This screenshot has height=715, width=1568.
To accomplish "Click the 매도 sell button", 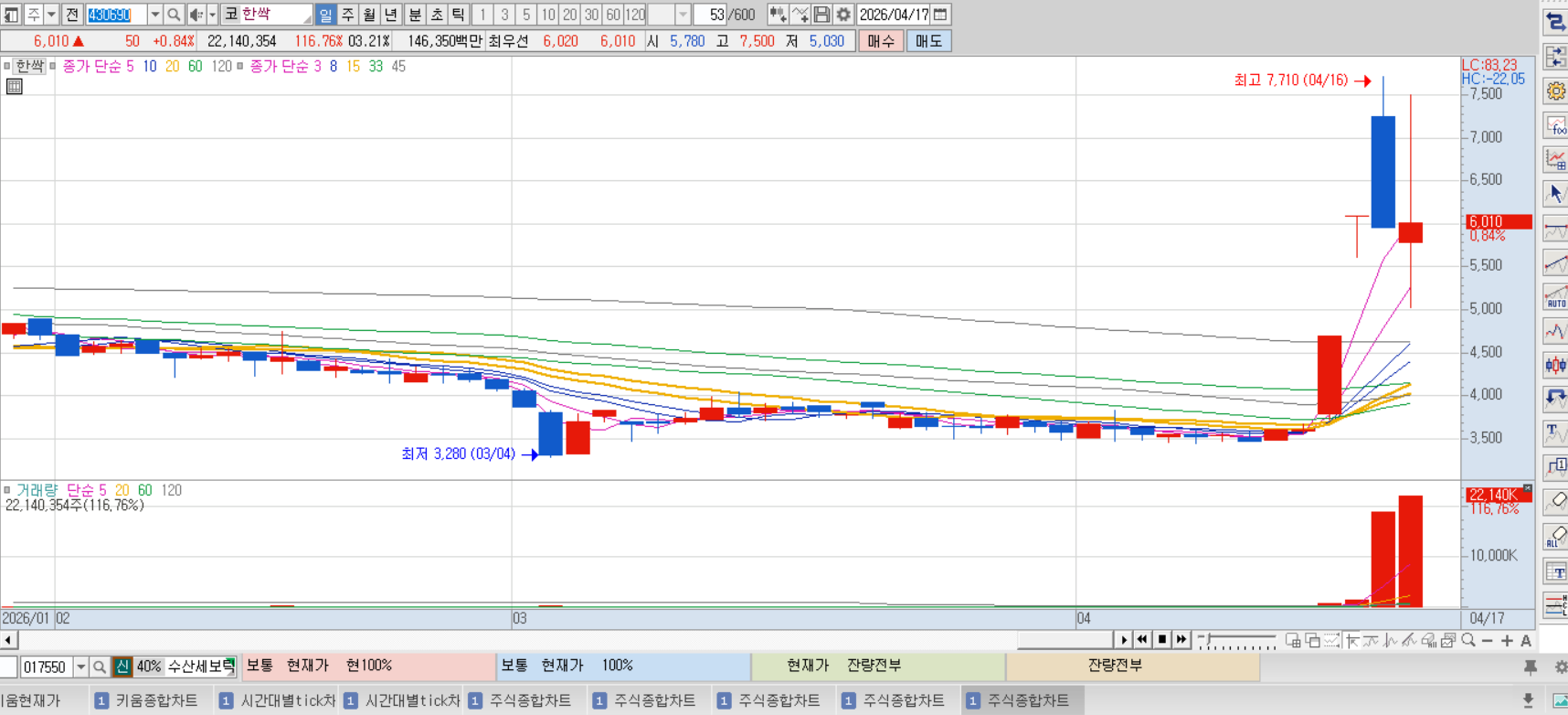I will pos(928,41).
